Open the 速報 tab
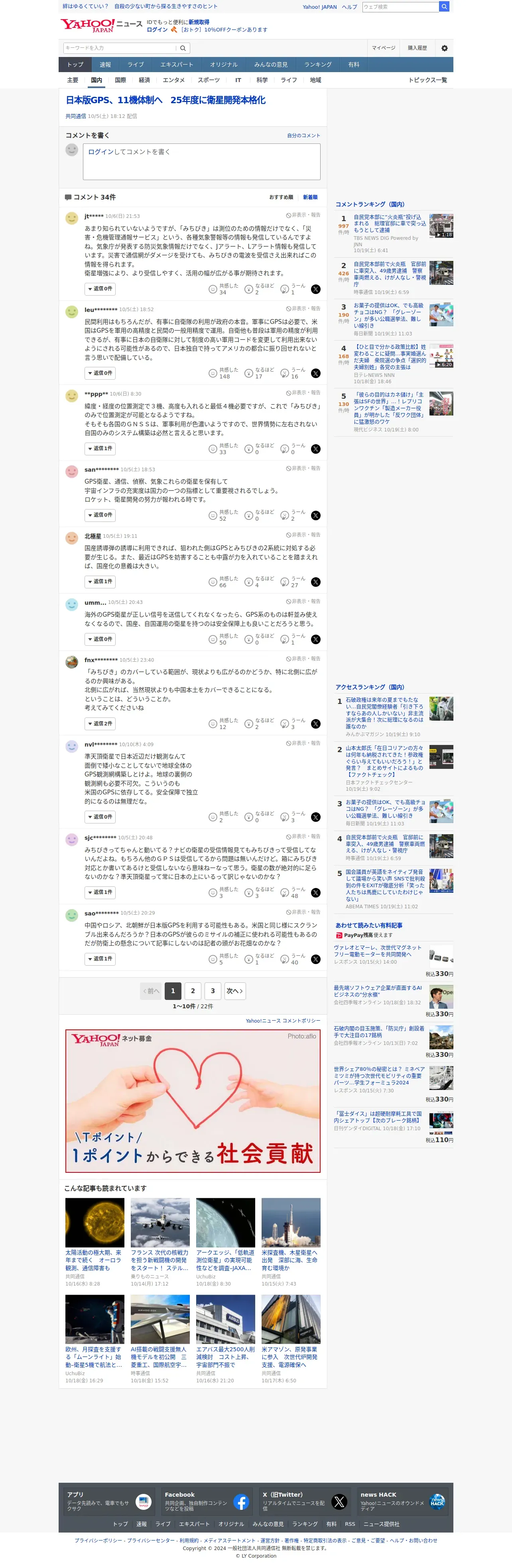Screen dimensions: 512x1568 105,65
